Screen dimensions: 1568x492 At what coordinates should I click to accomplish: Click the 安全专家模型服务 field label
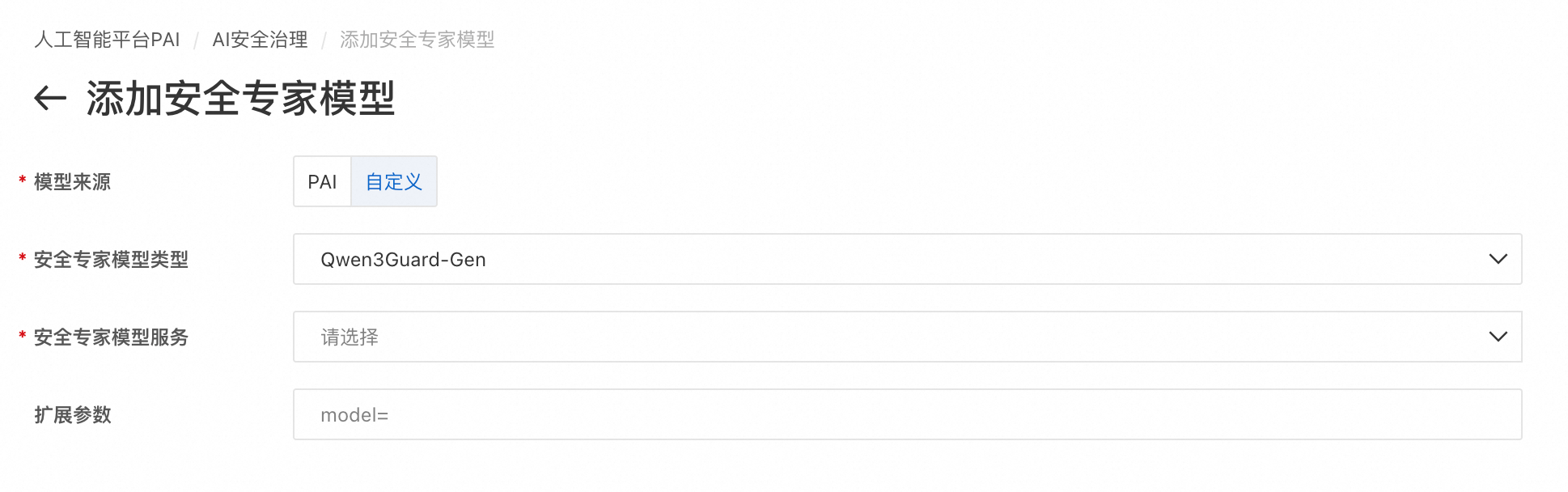111,337
